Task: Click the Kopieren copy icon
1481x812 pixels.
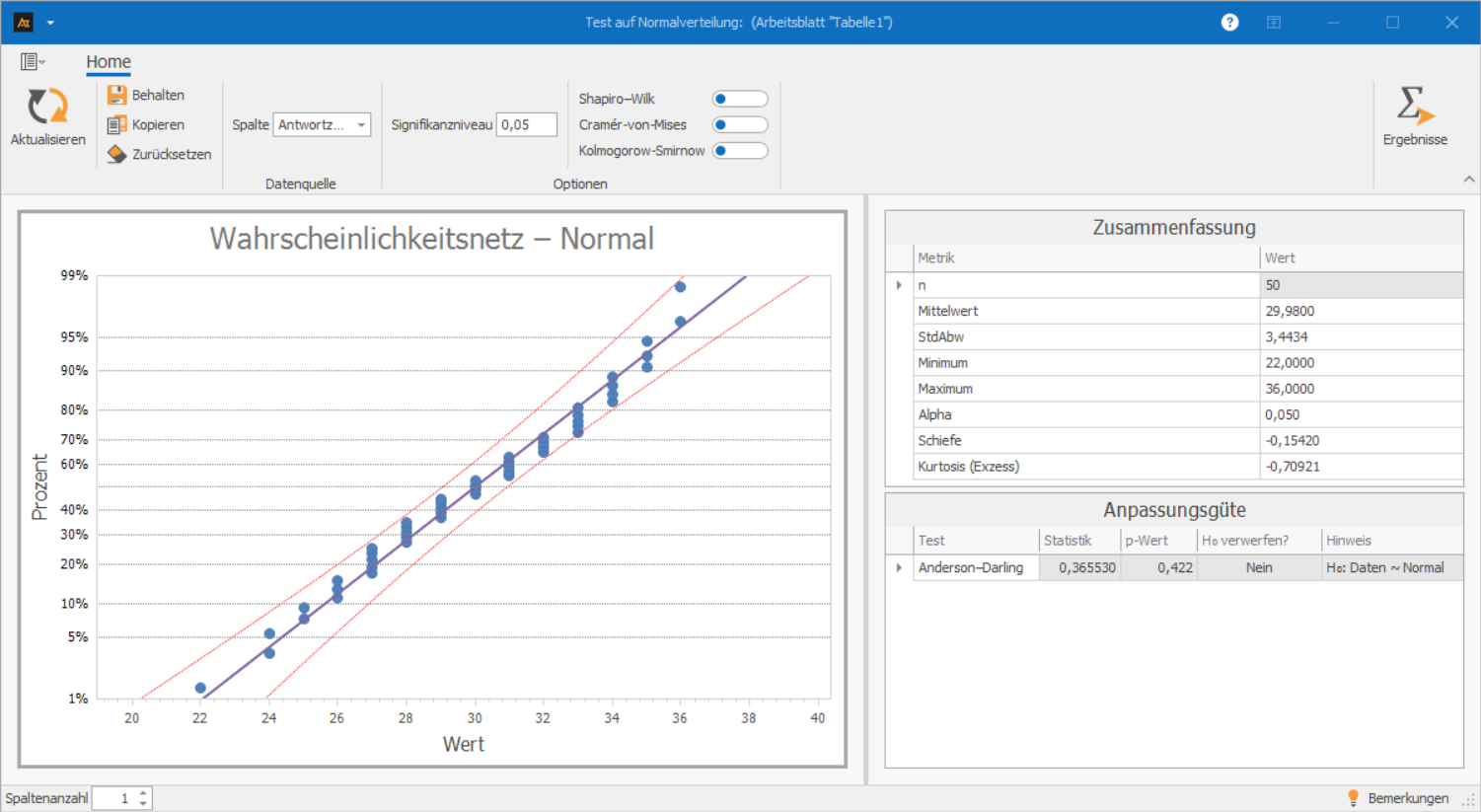Action: (116, 124)
